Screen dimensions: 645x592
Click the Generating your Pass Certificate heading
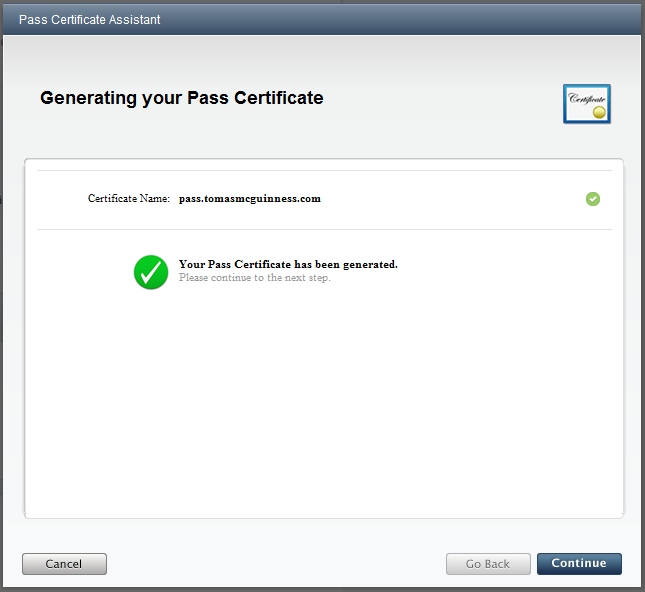(x=181, y=98)
